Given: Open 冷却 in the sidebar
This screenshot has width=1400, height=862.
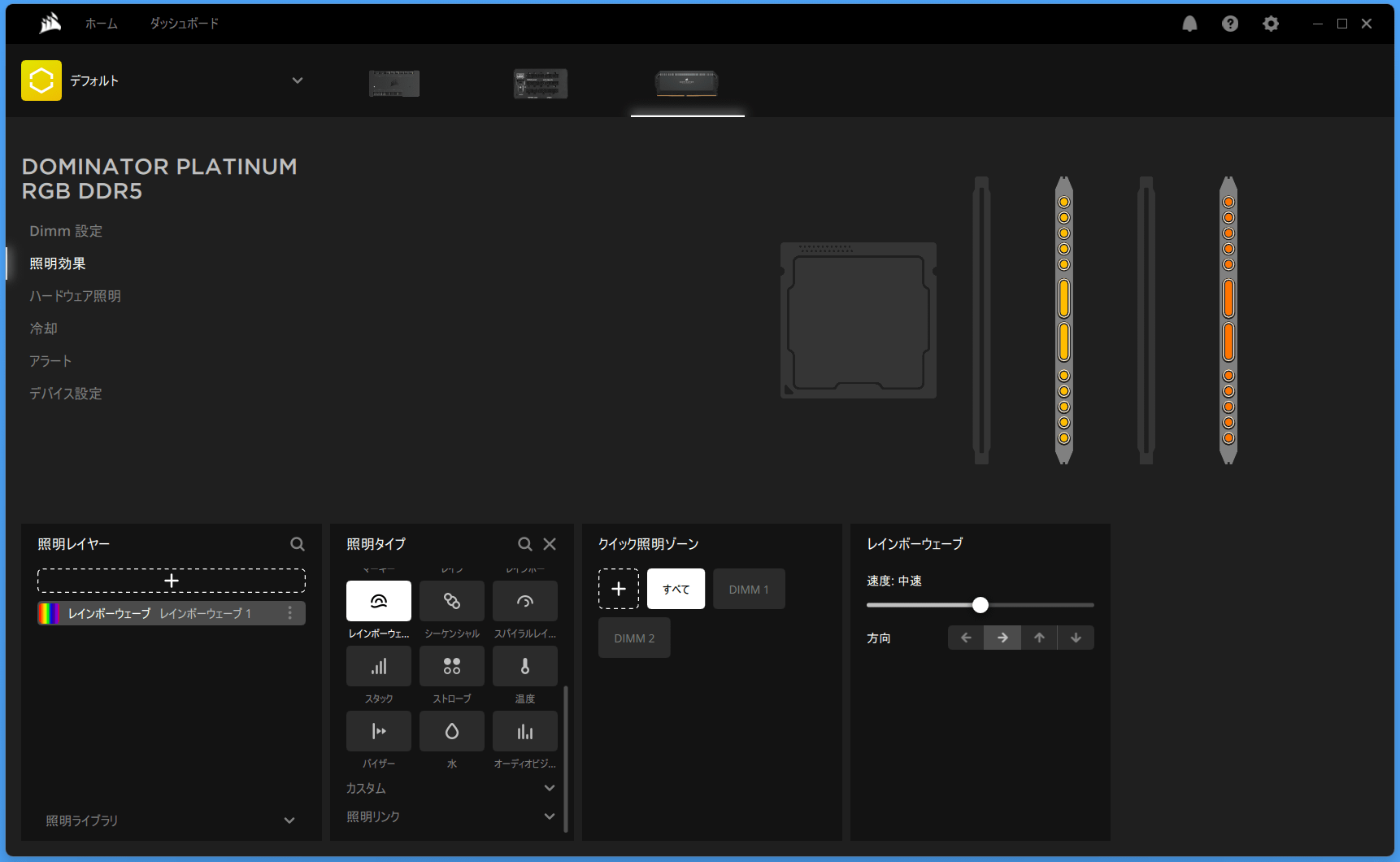Looking at the screenshot, I should 43,329.
